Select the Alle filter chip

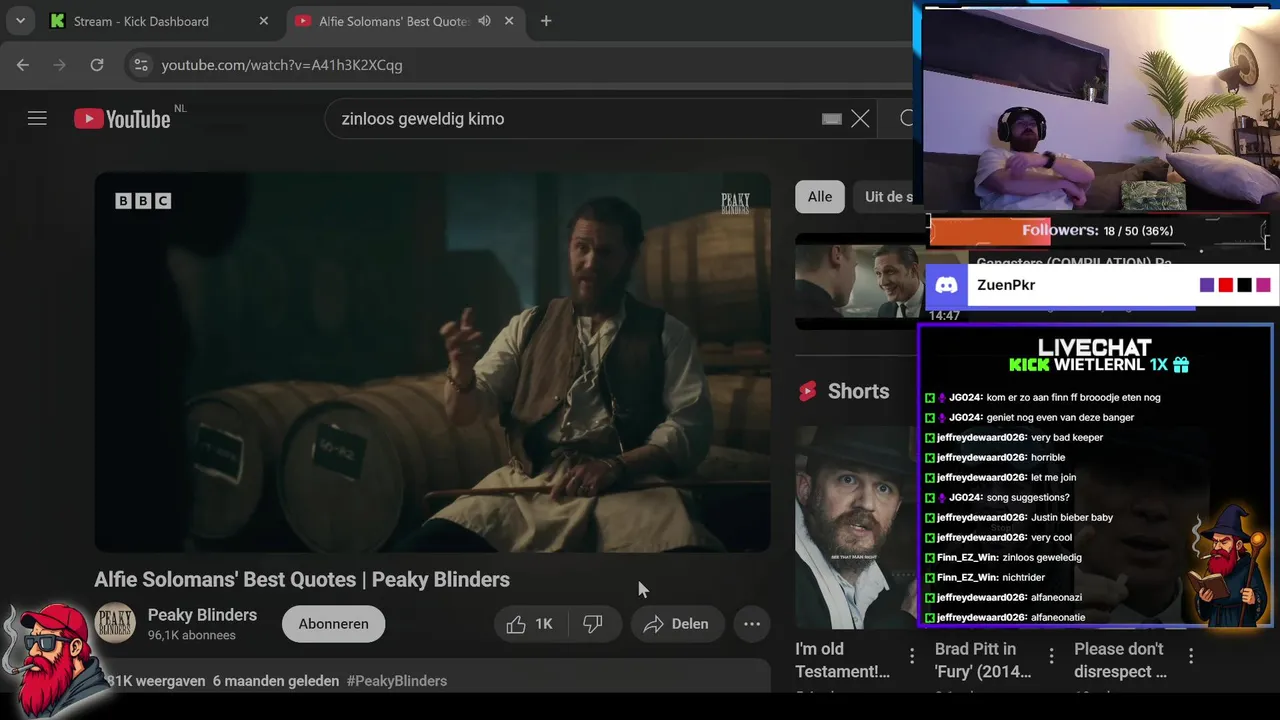pos(820,197)
